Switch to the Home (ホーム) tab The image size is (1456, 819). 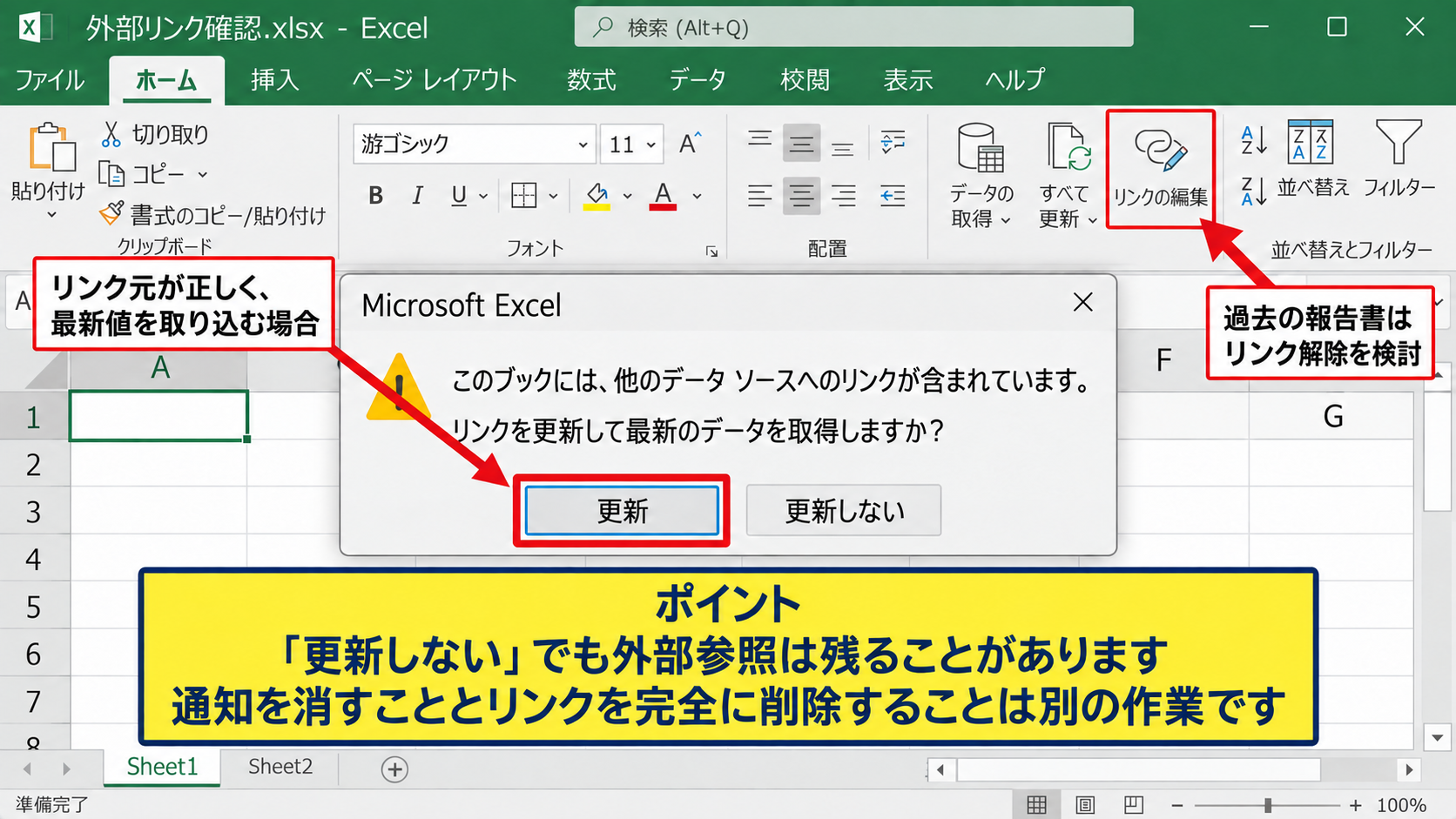[x=166, y=80]
